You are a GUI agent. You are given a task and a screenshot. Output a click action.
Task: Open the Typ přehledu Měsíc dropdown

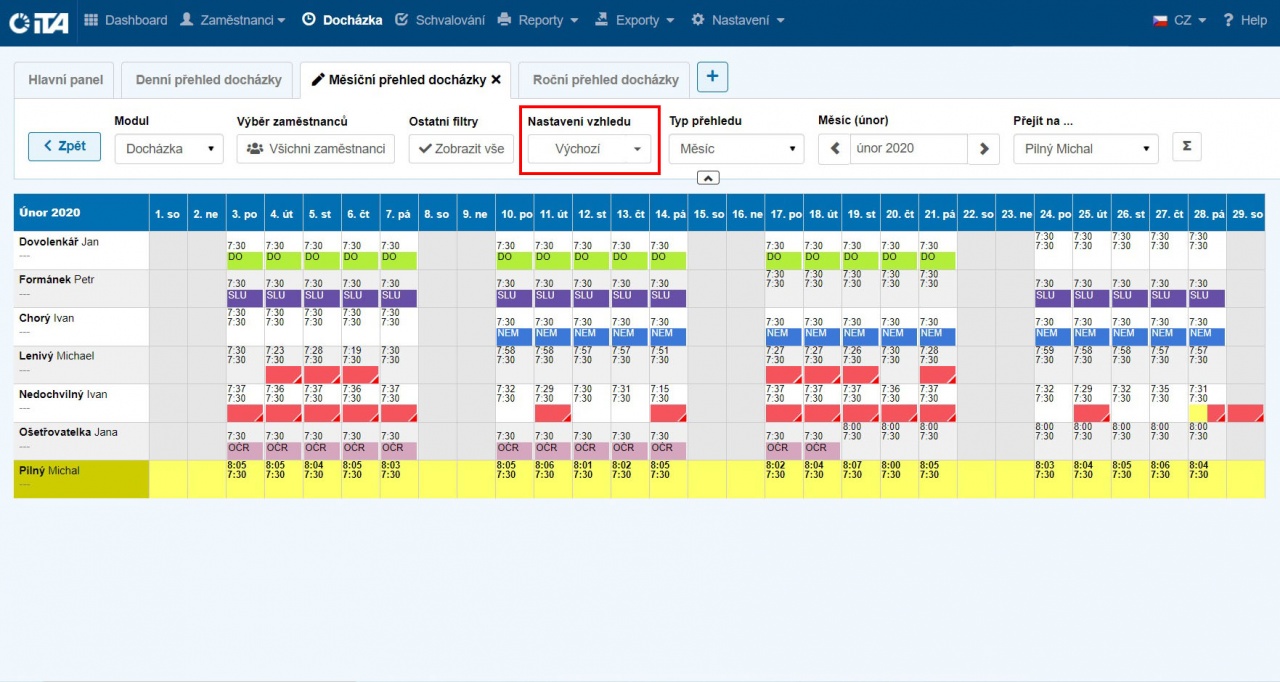pos(736,149)
